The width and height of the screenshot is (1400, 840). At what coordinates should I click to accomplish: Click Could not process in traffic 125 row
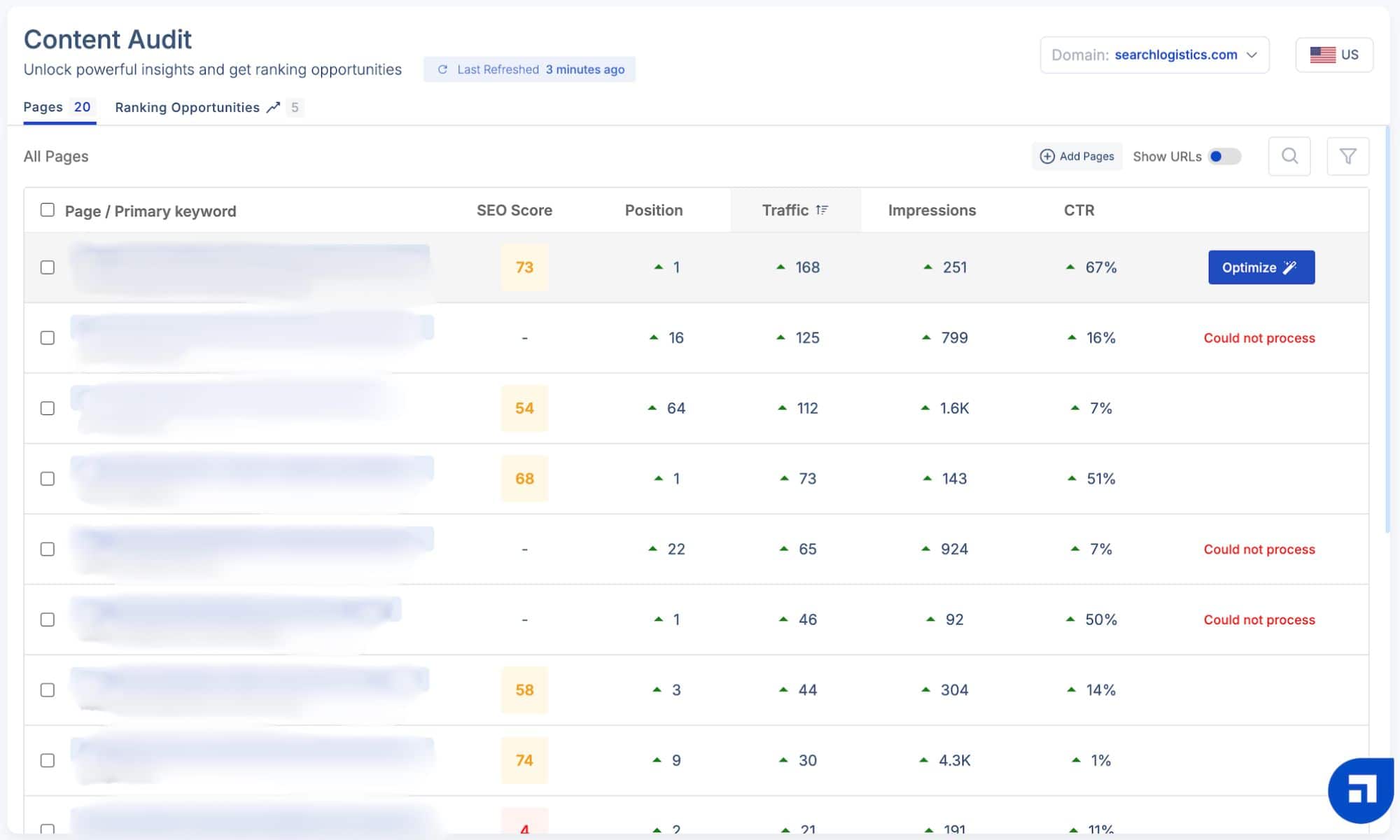click(1259, 337)
